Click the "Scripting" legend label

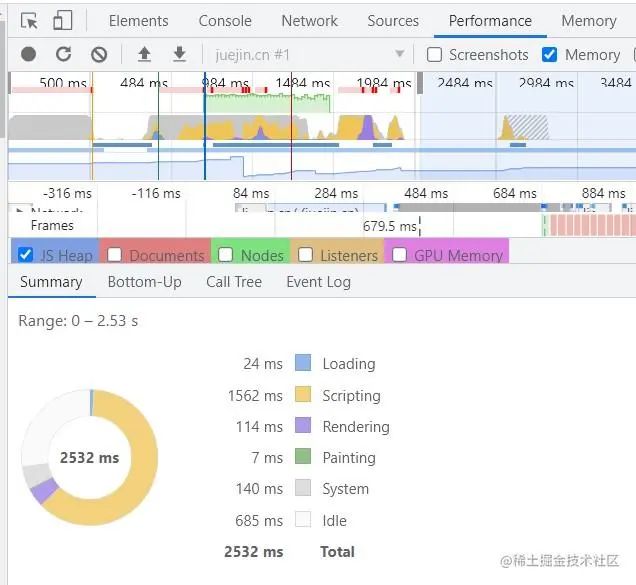click(352, 396)
